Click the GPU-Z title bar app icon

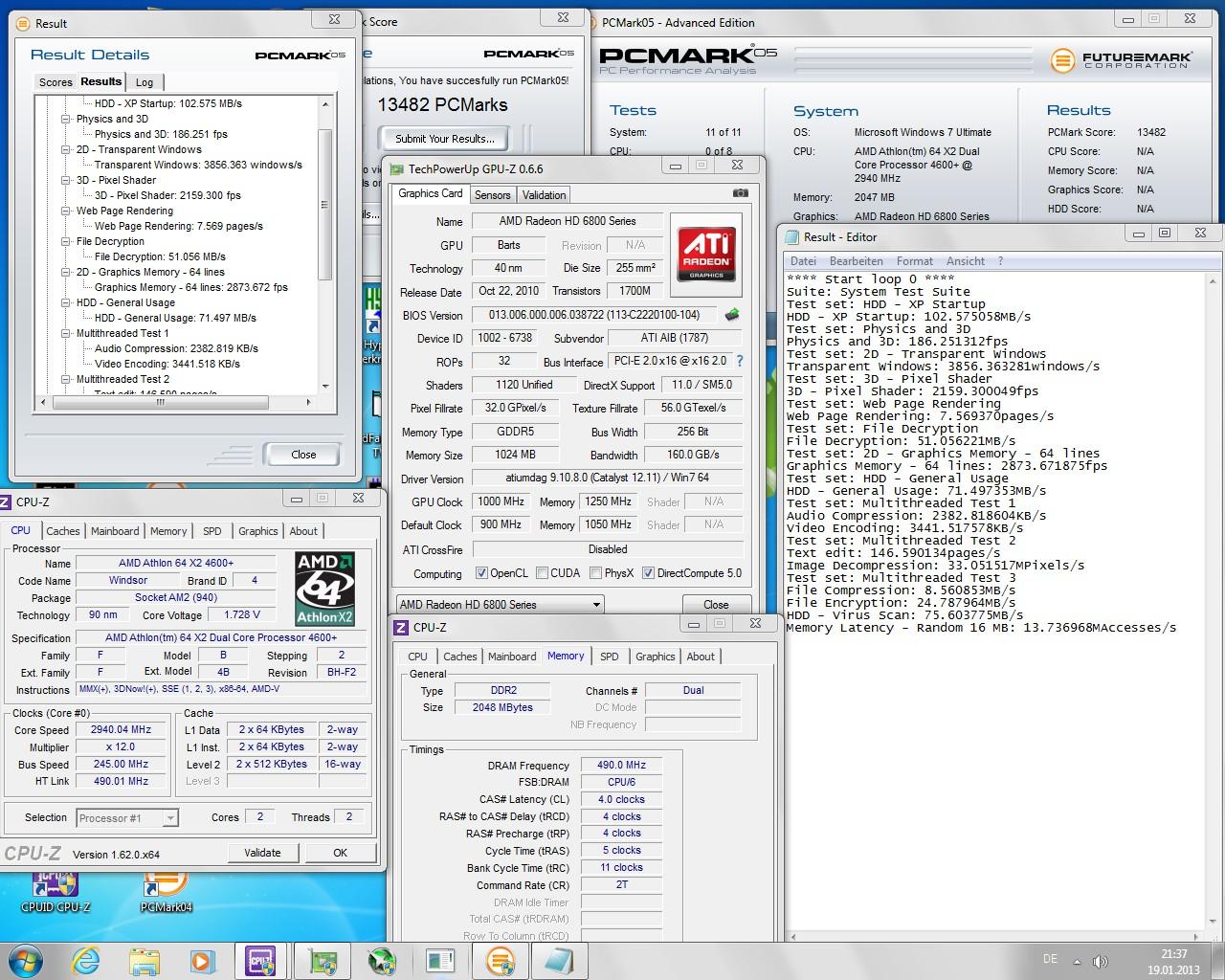click(397, 169)
